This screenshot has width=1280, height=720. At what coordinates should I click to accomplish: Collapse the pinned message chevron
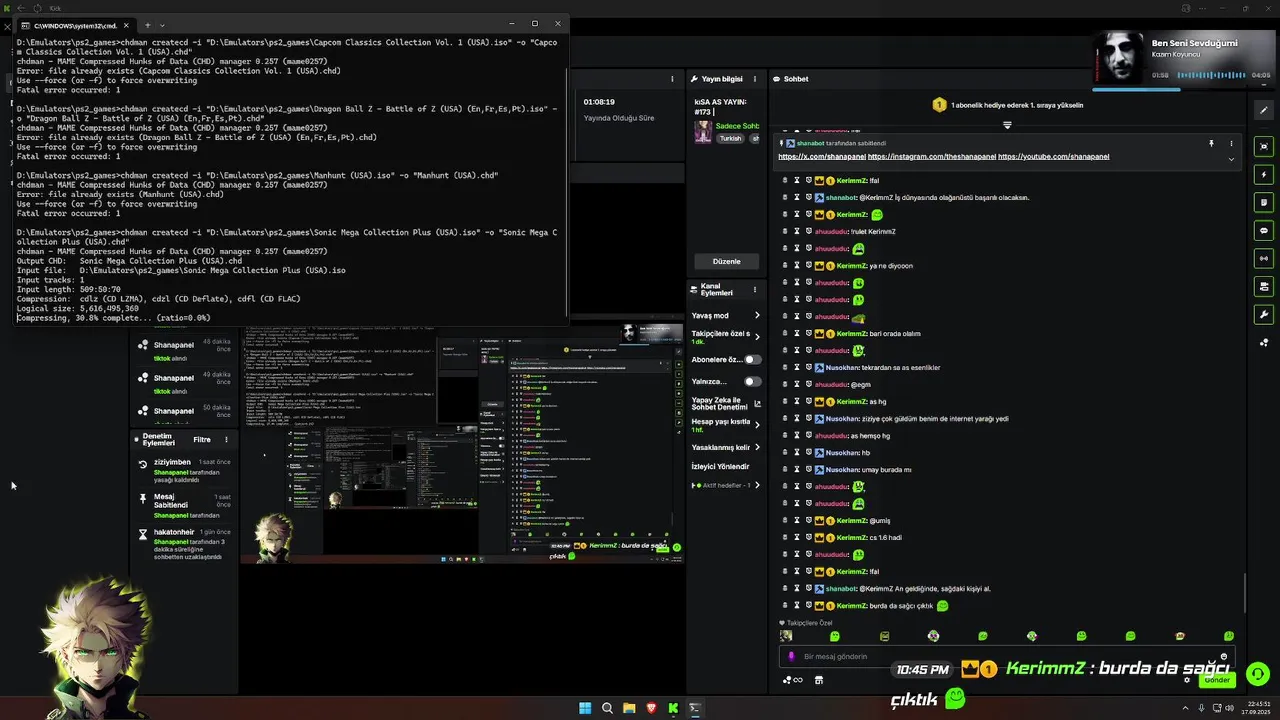point(1231,159)
